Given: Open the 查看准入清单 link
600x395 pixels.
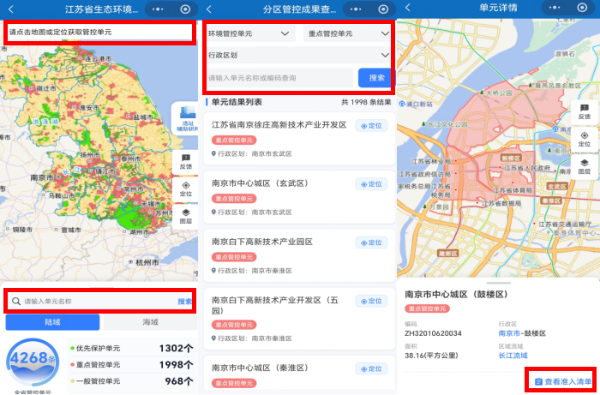Looking at the screenshot, I should (562, 381).
